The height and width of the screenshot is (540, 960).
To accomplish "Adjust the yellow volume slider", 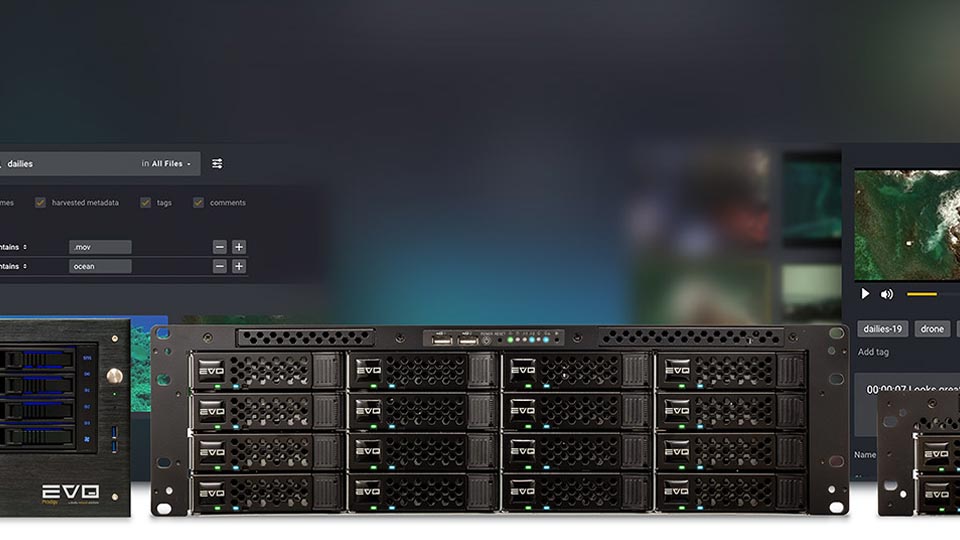I will (x=922, y=294).
